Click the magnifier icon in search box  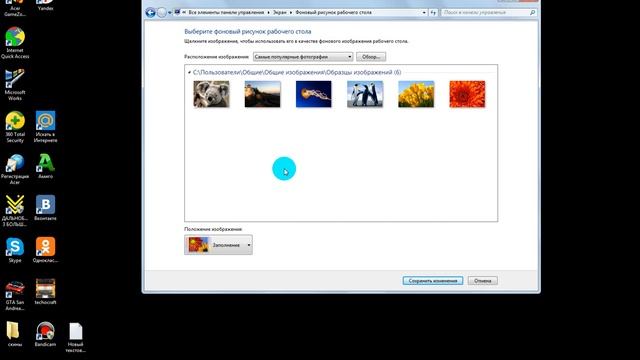click(532, 13)
